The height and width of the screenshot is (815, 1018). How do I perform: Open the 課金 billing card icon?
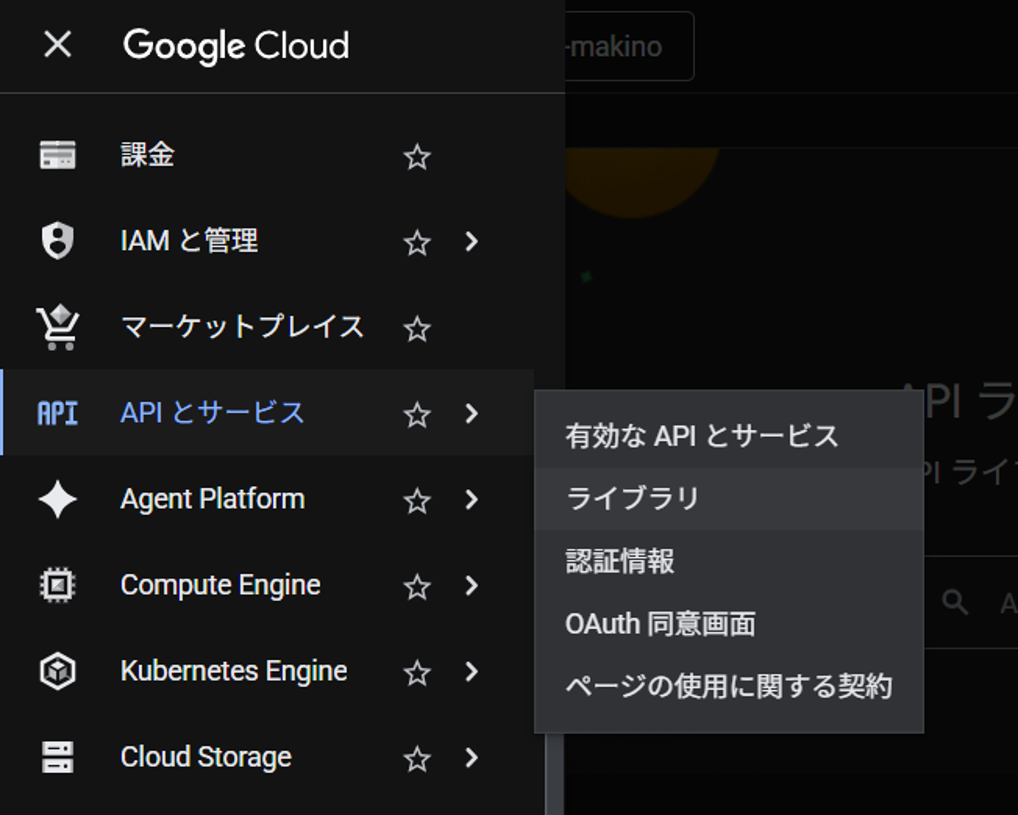(58, 155)
